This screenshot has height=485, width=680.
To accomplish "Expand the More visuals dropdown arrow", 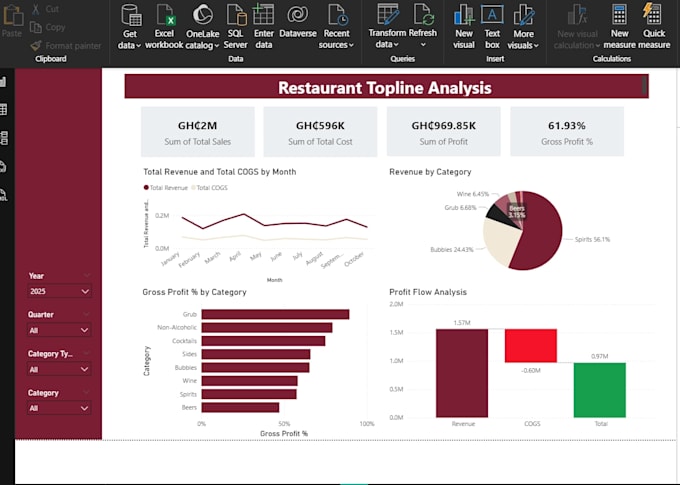I will pos(536,46).
